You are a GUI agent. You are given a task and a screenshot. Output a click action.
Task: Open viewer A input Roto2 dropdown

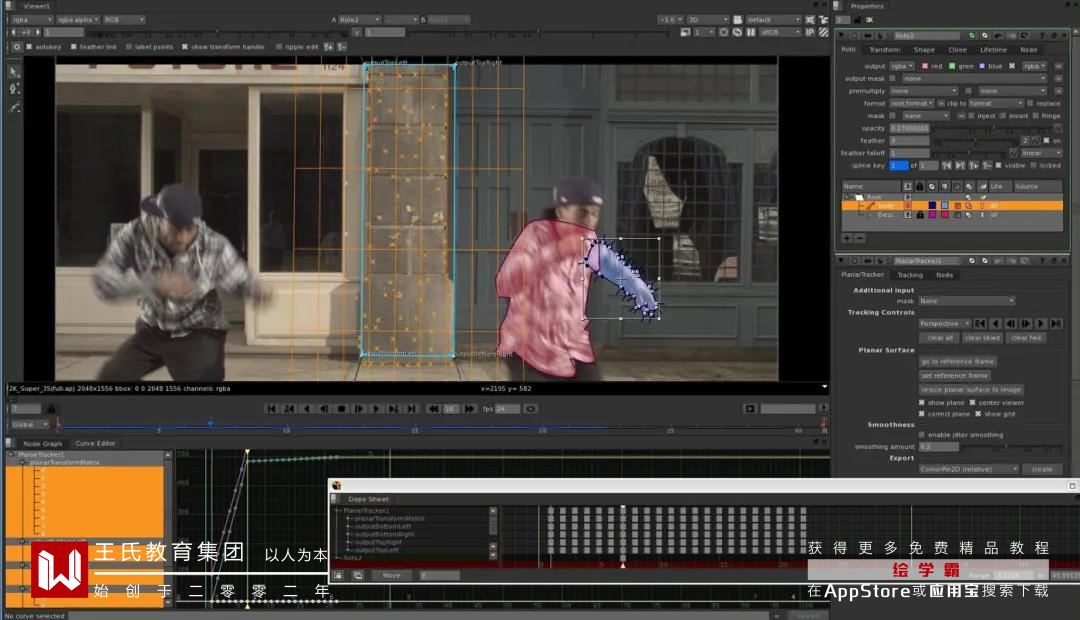pyautogui.click(x=359, y=19)
